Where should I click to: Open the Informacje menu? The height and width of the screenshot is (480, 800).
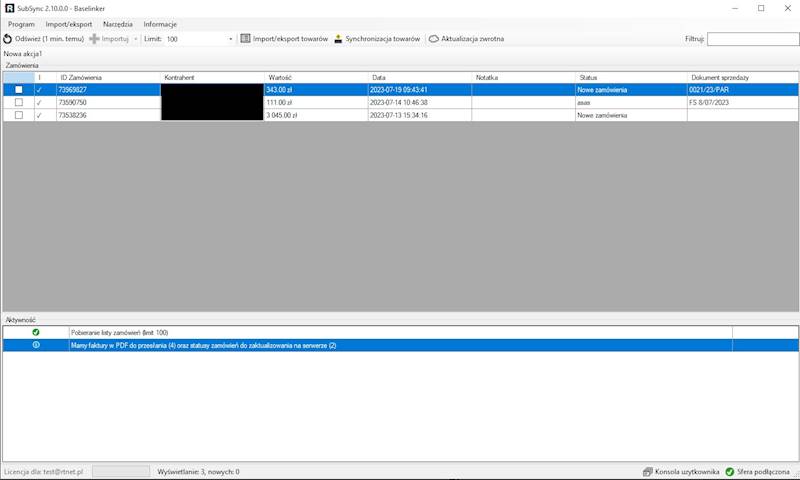(x=160, y=24)
